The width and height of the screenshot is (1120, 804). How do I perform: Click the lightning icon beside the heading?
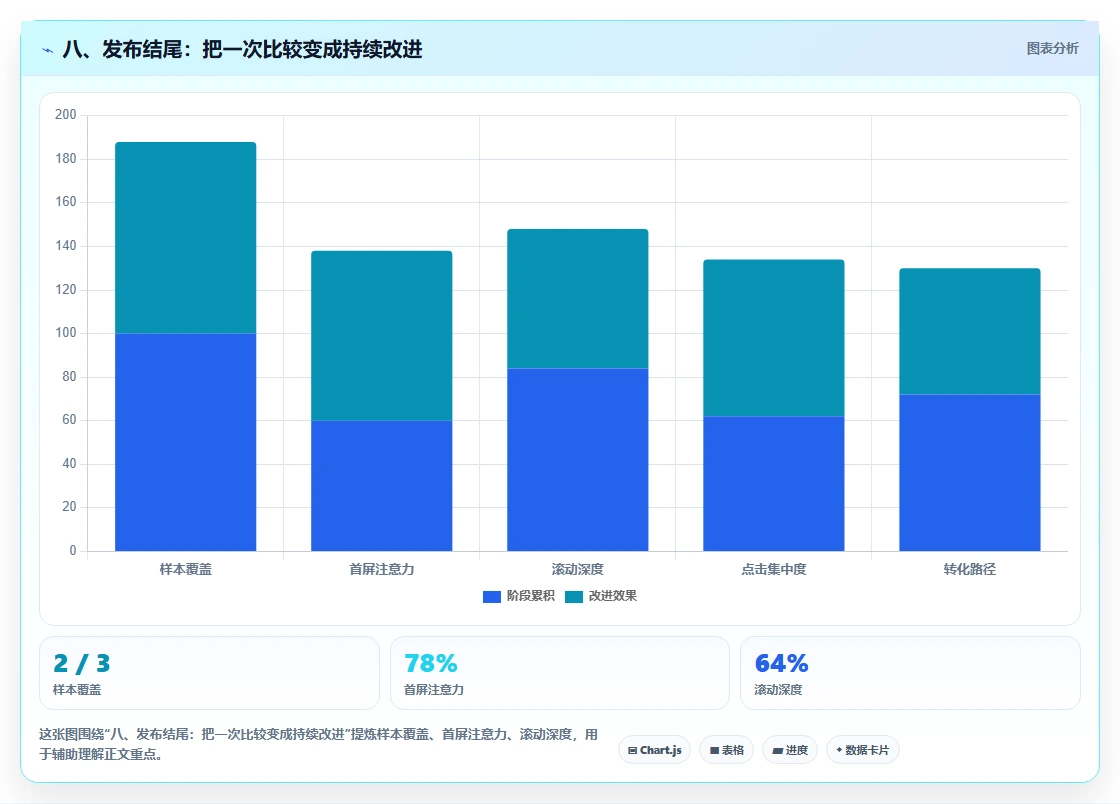coord(48,50)
